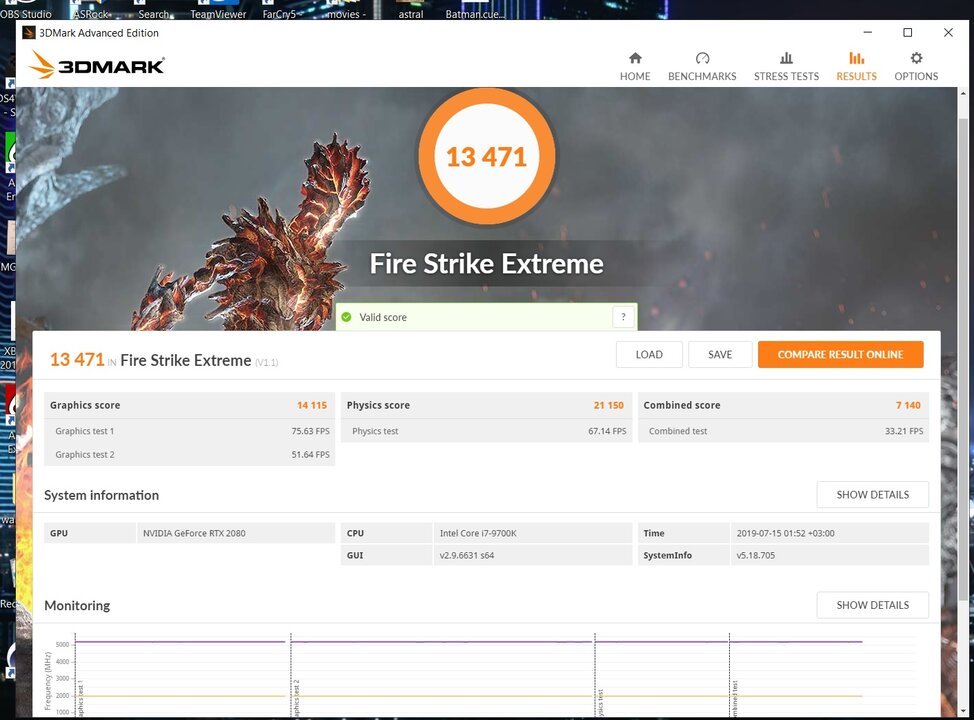Click the green valid score checkmark

(347, 317)
